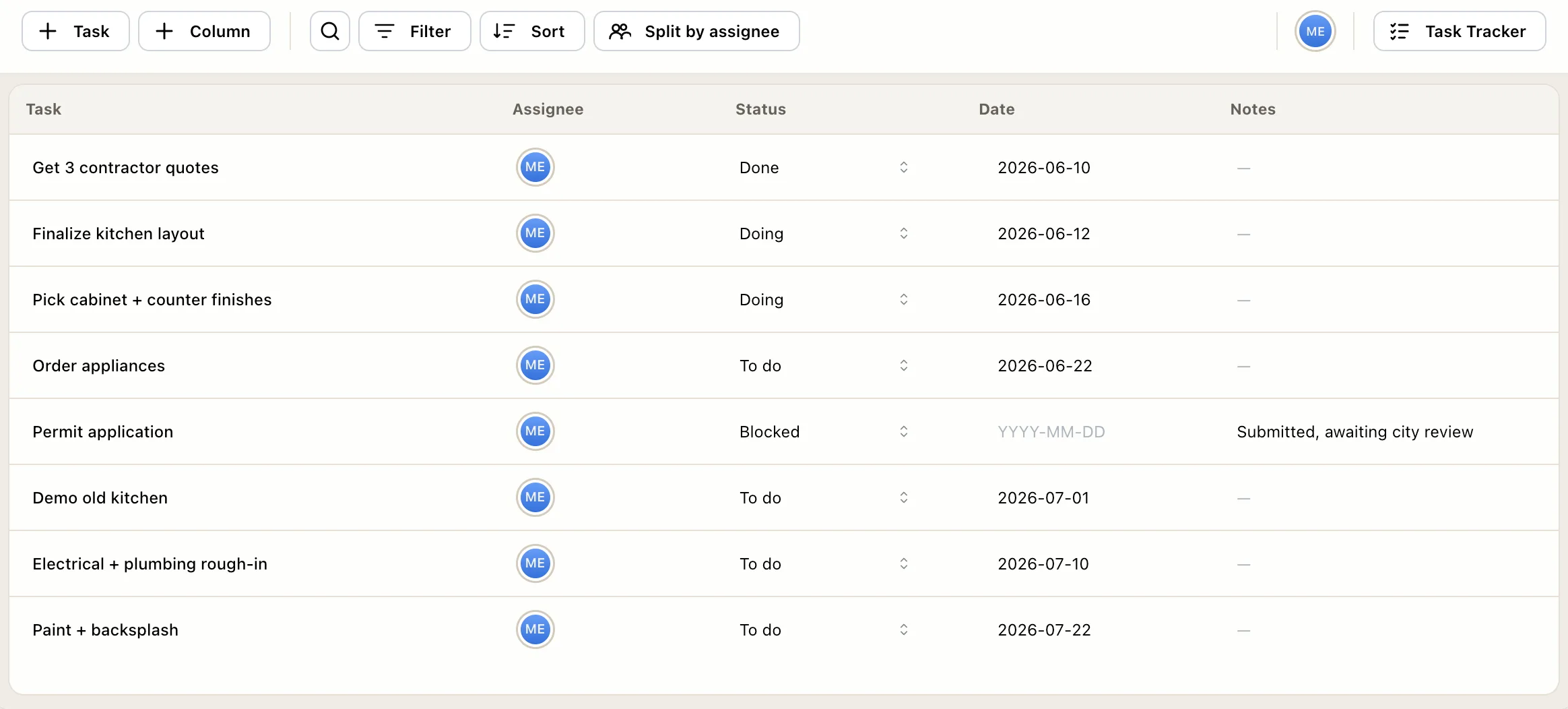Select task name Pick cabinet + counter finishes
Viewport: 1568px width, 709px height.
pyautogui.click(x=152, y=299)
